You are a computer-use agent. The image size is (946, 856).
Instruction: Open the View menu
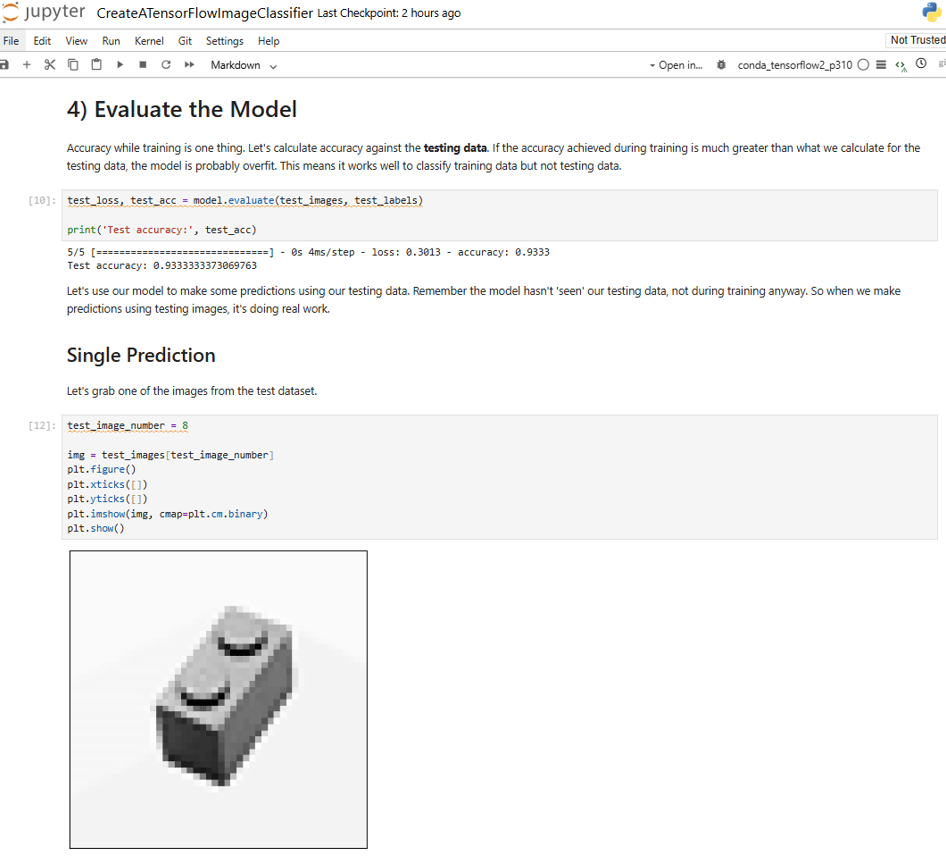77,41
